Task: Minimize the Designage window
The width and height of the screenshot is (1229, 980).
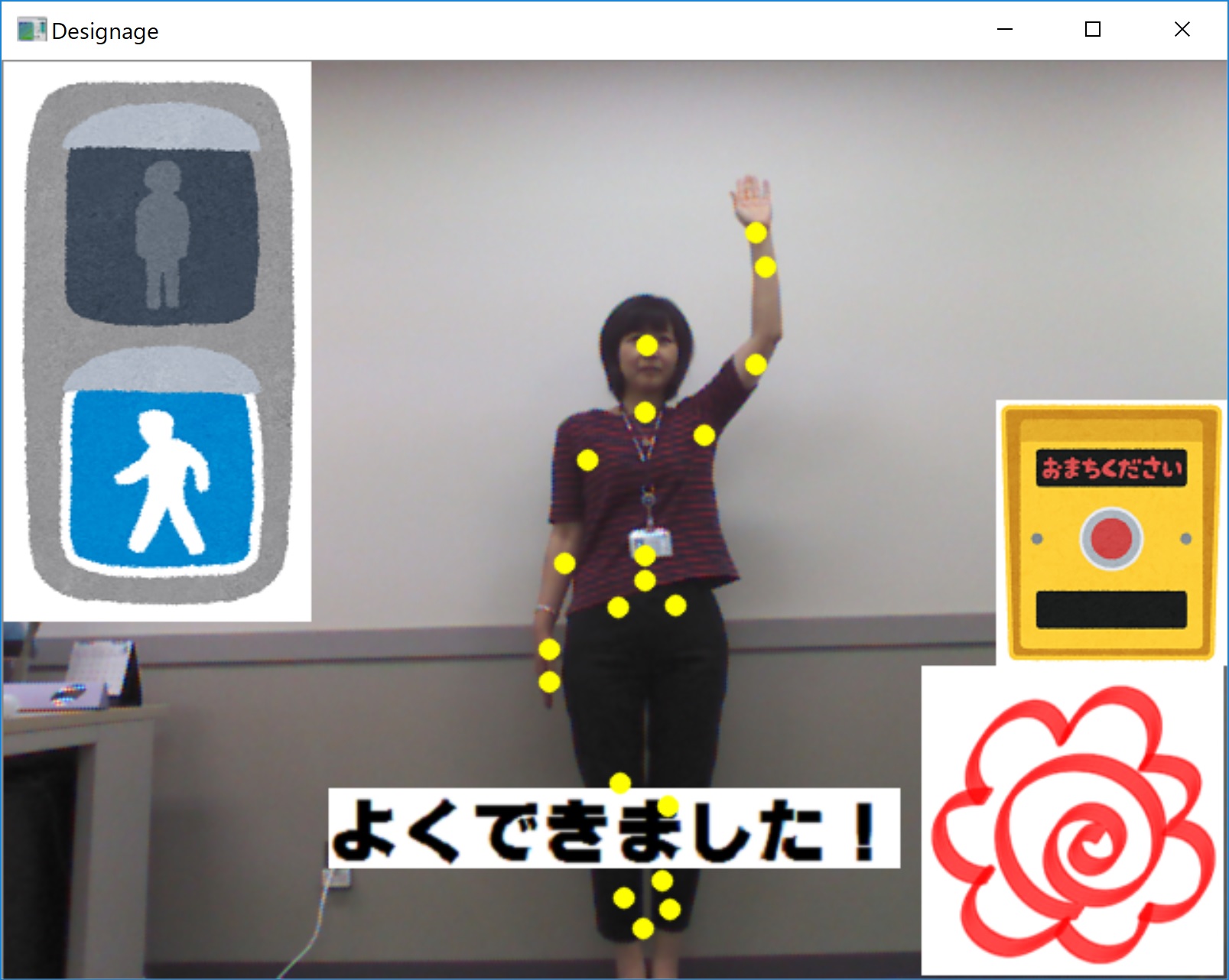Action: pos(1005,30)
